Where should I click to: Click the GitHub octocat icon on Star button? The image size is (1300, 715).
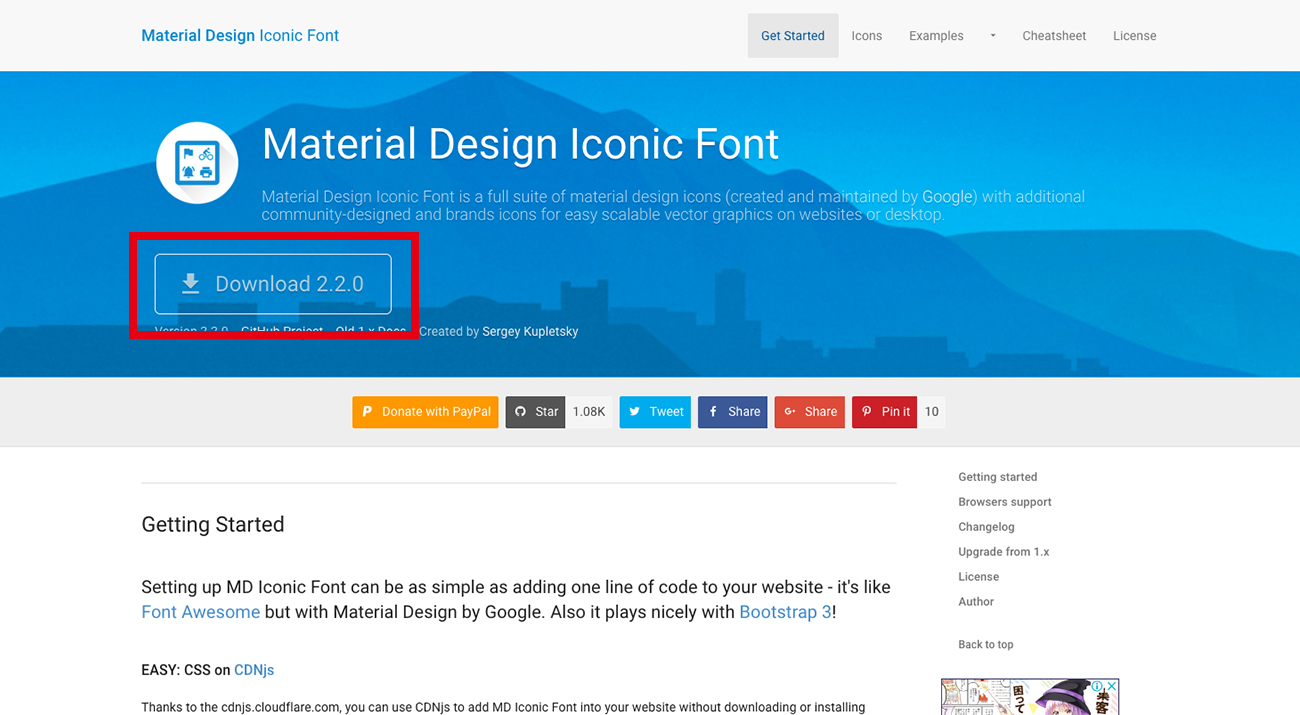(520, 412)
